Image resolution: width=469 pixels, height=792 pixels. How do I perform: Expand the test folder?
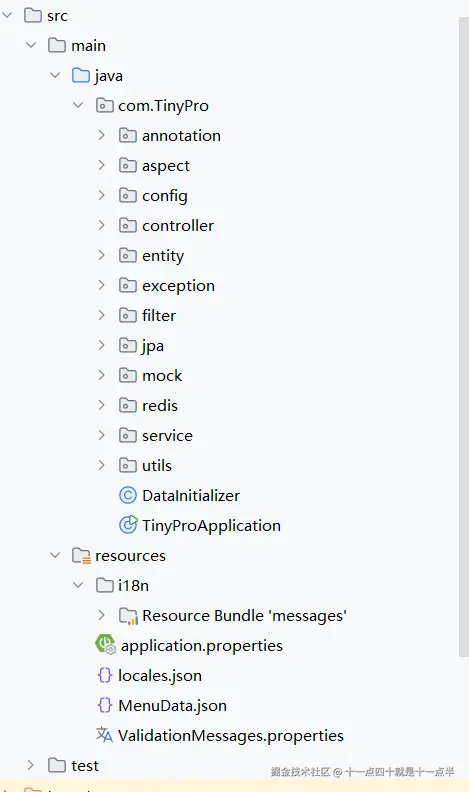coord(31,765)
